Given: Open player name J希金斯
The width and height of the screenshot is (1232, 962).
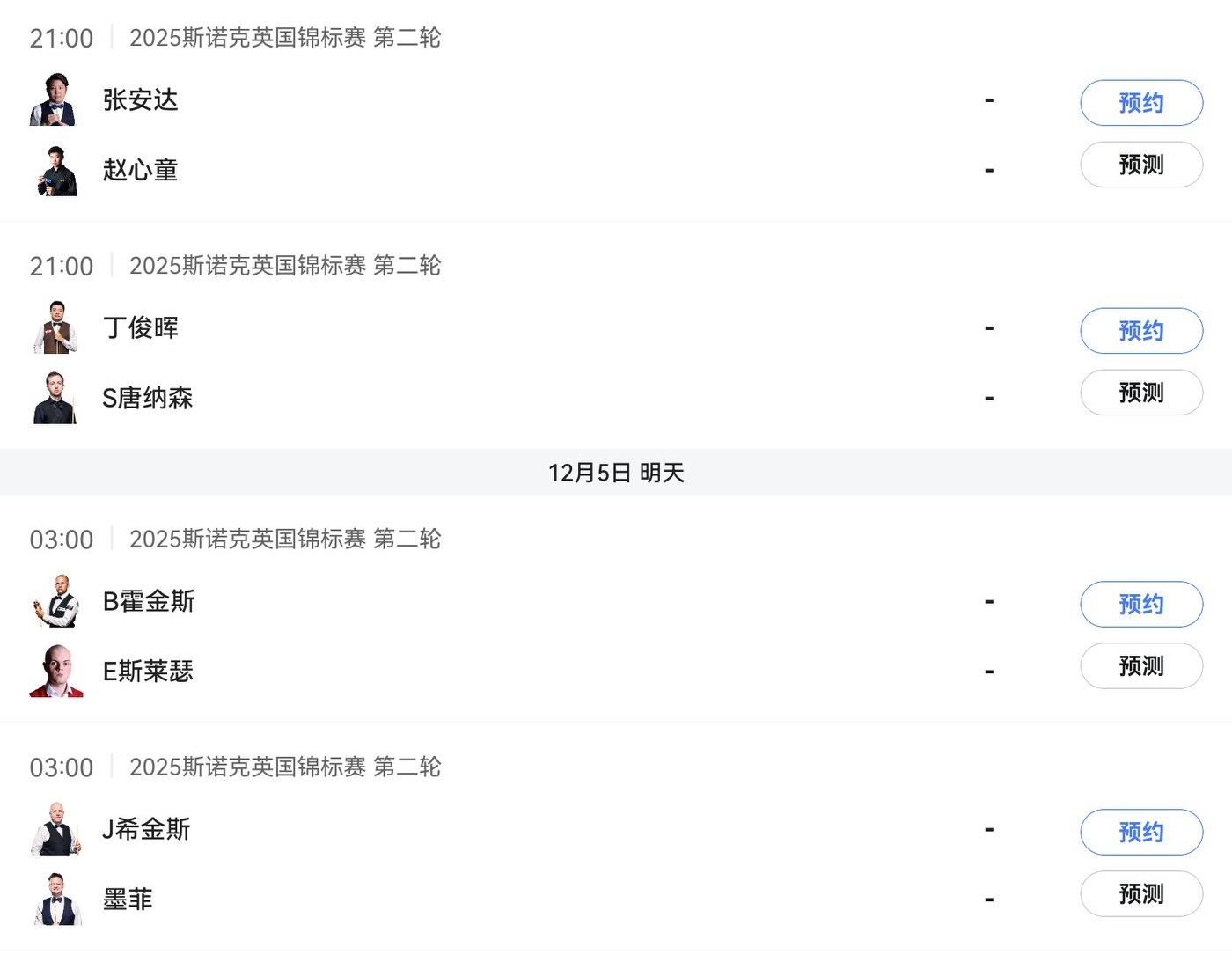Looking at the screenshot, I should tap(146, 829).
